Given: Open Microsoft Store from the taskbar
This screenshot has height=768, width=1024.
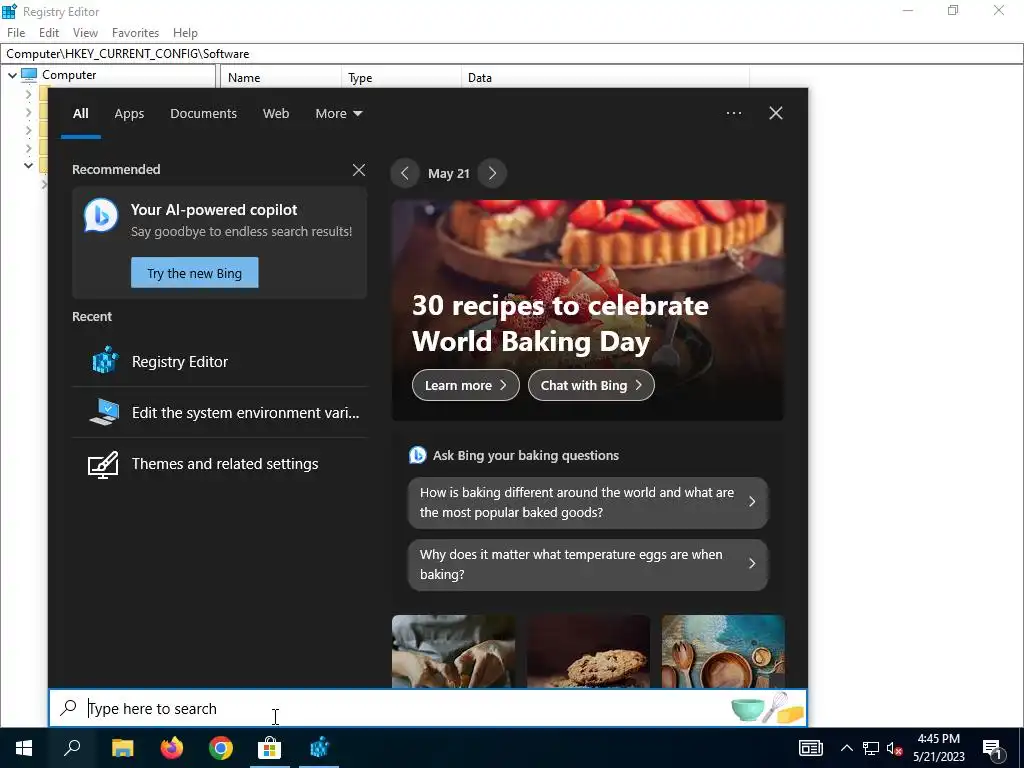Looking at the screenshot, I should point(269,748).
